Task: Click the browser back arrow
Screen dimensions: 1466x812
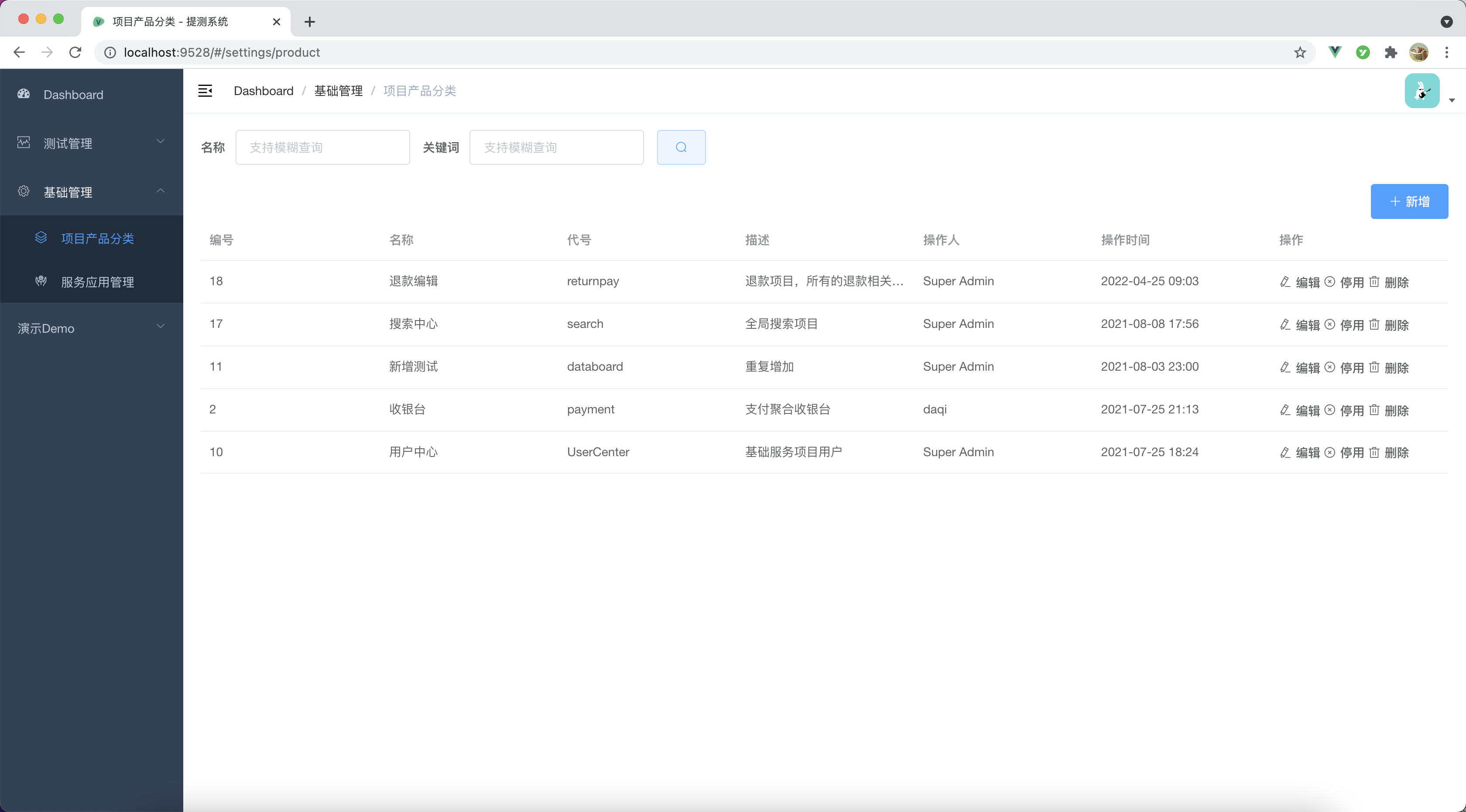Action: click(19, 52)
